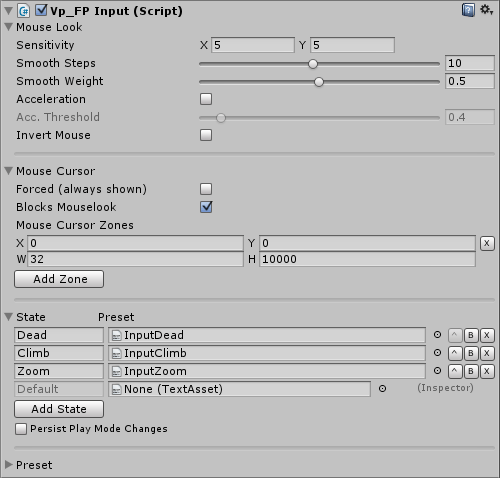The height and width of the screenshot is (478, 500).
Task: Click the Add State button
Action: 59,409
